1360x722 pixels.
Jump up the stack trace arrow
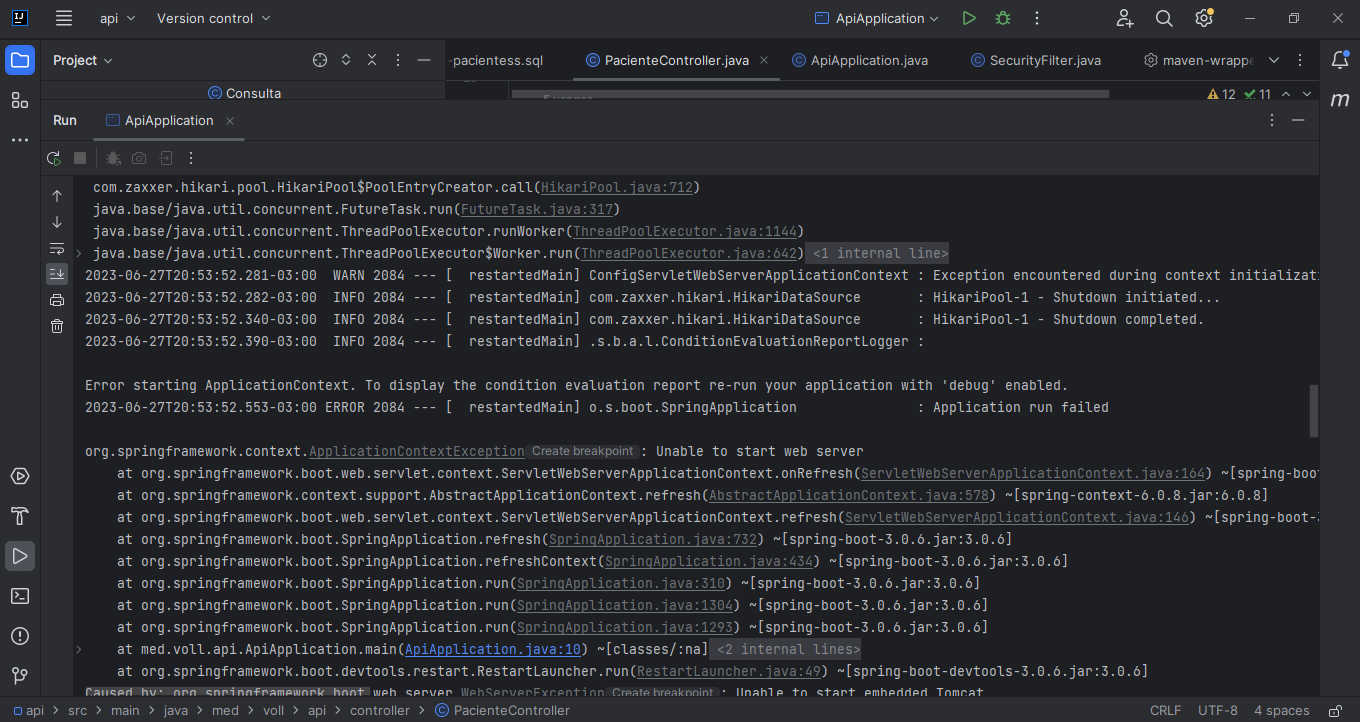tap(57, 196)
